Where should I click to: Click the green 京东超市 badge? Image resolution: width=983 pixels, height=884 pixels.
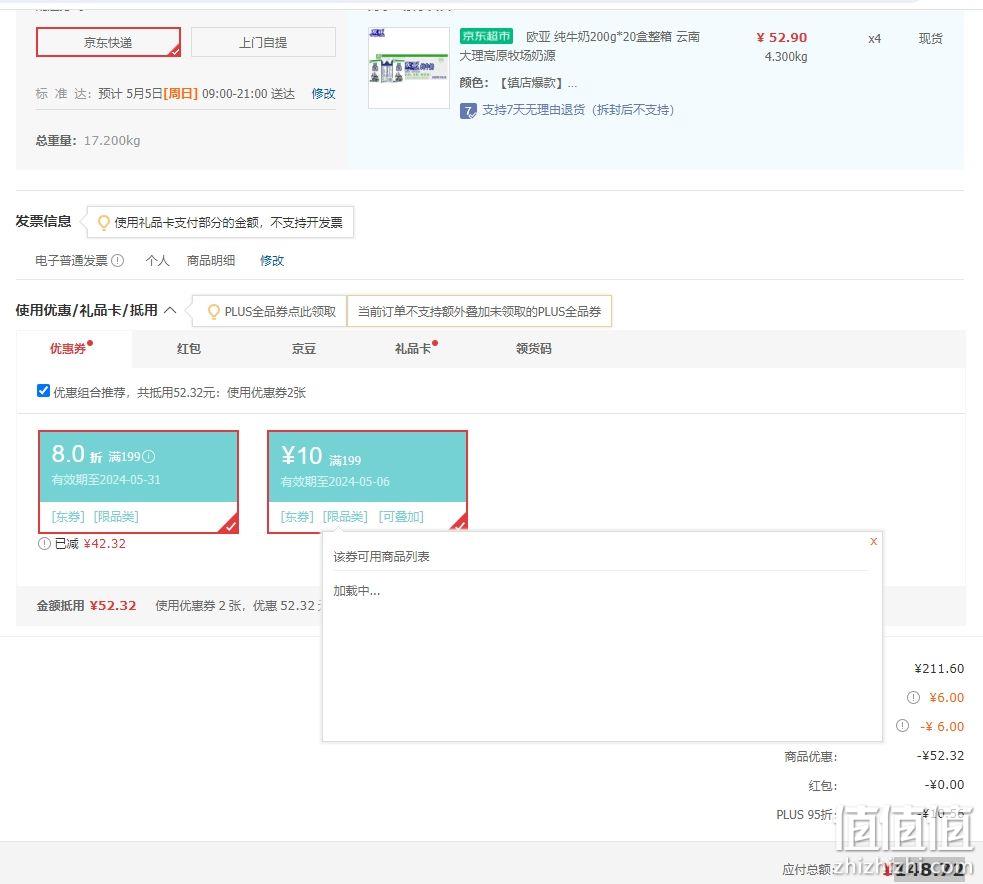486,36
